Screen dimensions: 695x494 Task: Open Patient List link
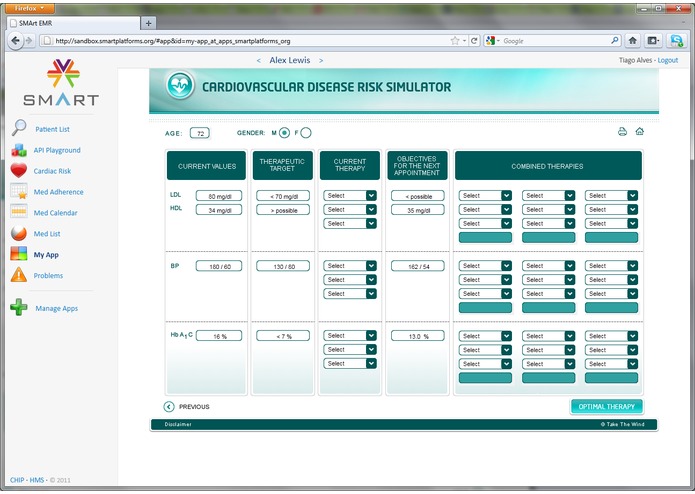coord(52,129)
